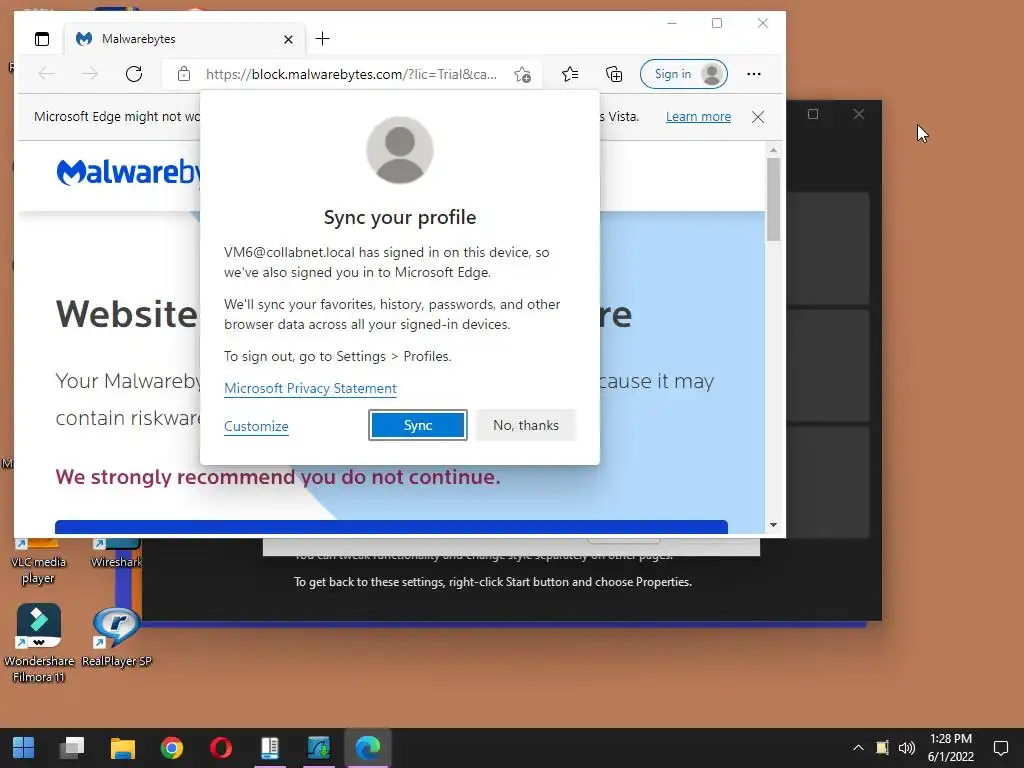Click the volume speaker tray icon
1024x768 pixels.
906,748
